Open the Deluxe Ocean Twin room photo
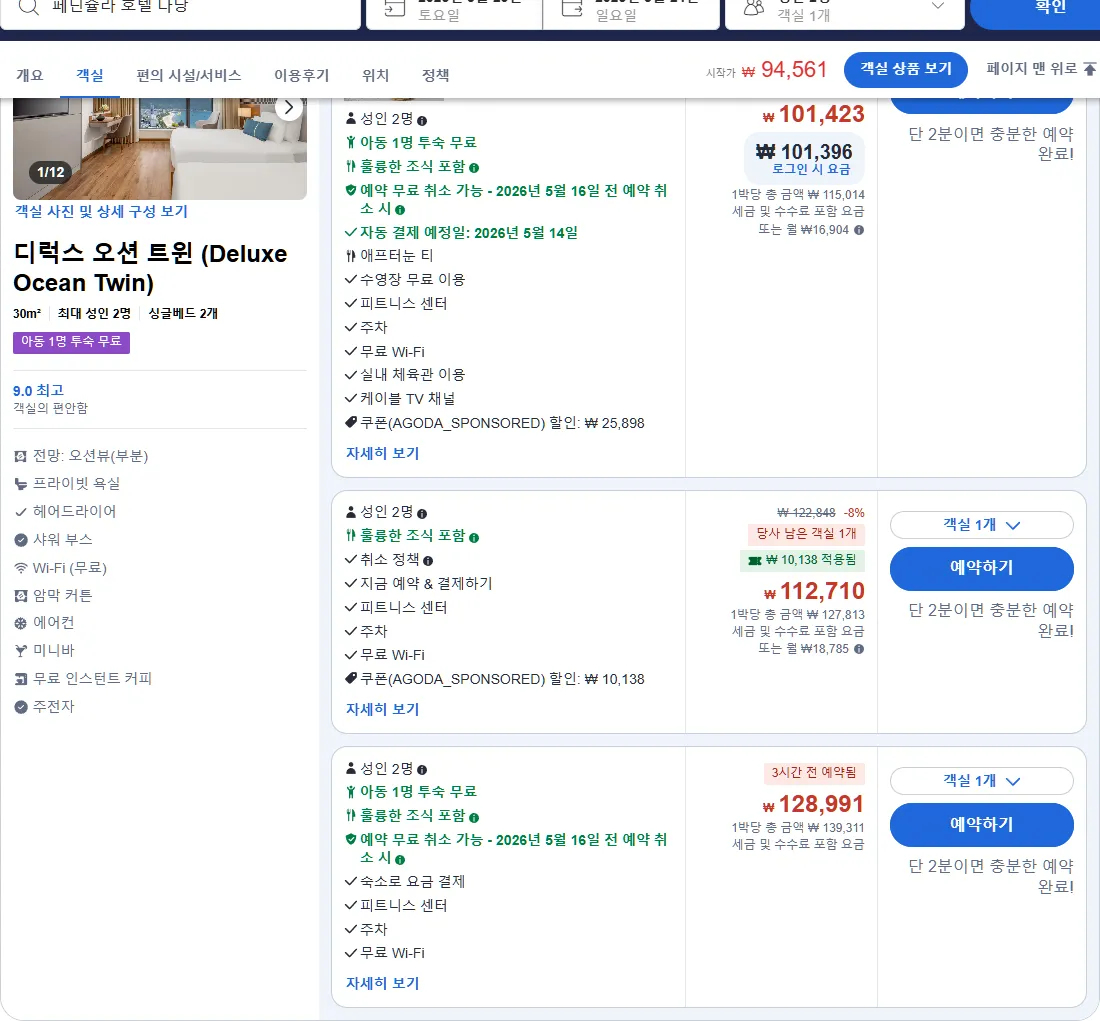Screen dimensions: 1100x1021 coord(160,149)
